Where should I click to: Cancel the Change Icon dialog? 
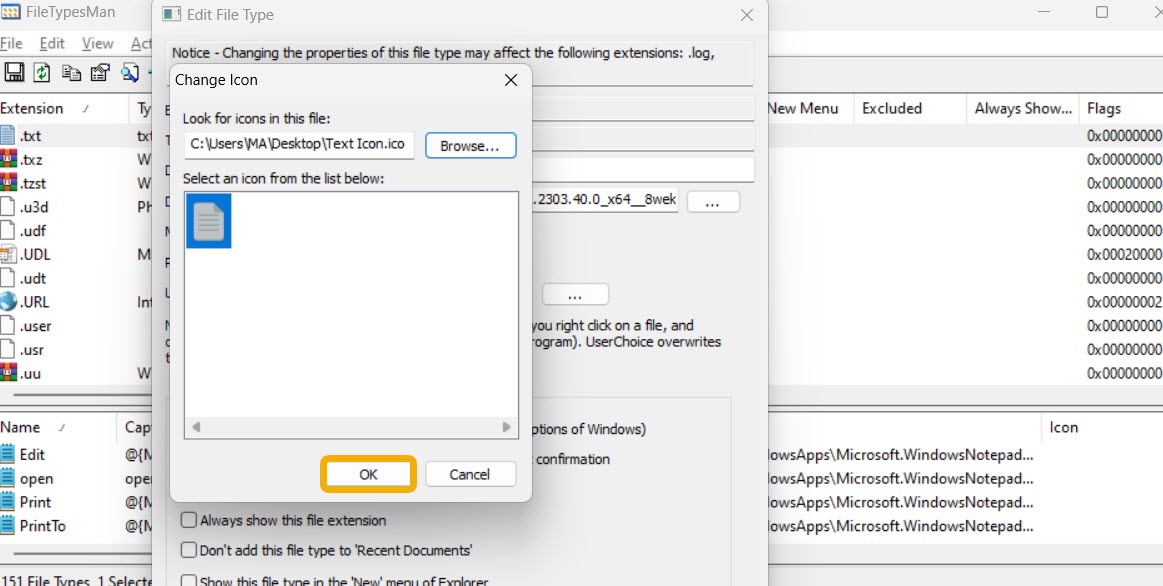coord(470,473)
